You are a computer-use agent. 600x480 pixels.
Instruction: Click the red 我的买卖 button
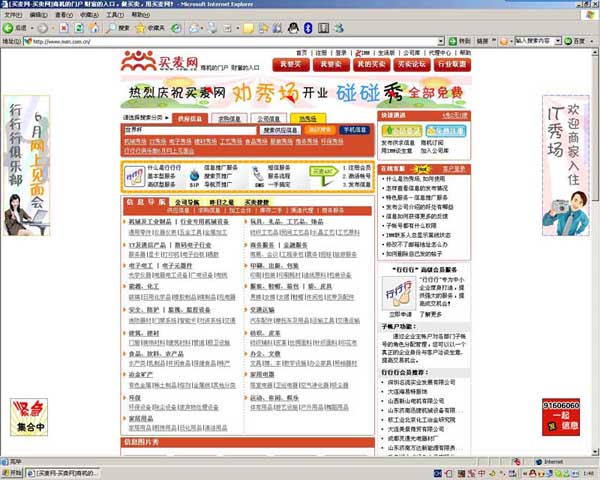pyautogui.click(x=371, y=64)
